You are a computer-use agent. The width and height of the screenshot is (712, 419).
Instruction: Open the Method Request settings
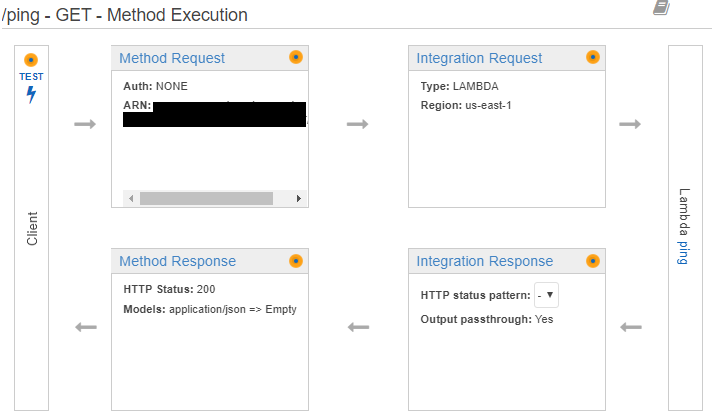tap(172, 58)
